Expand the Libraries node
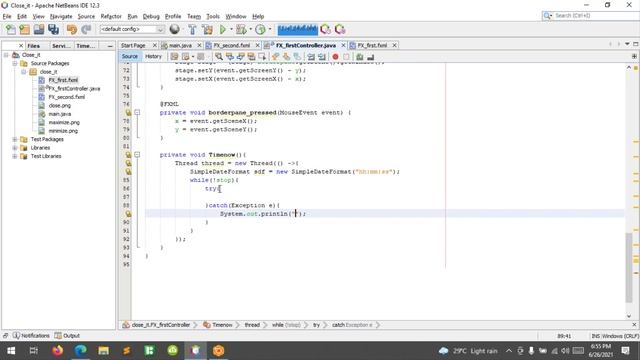Image resolution: width=640 pixels, height=360 pixels. coord(15,148)
